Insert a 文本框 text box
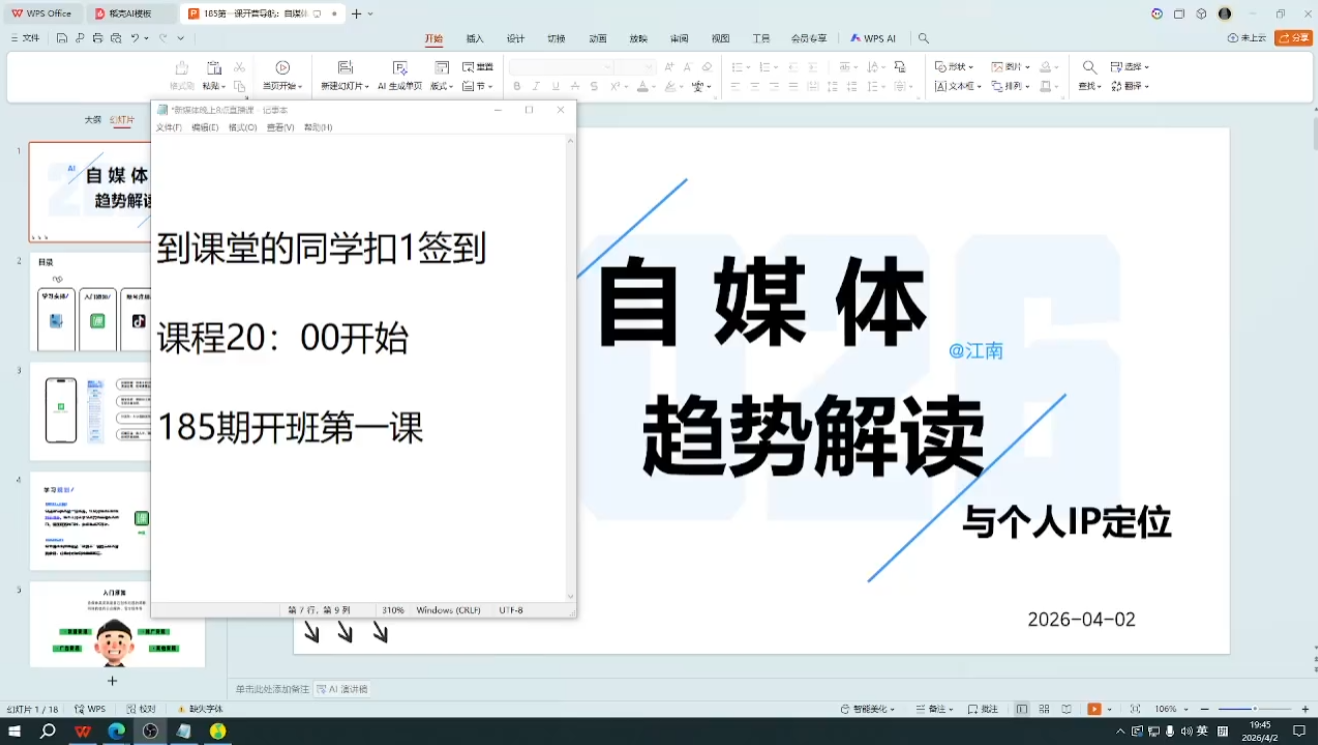This screenshot has height=745, width=1318. click(x=958, y=87)
